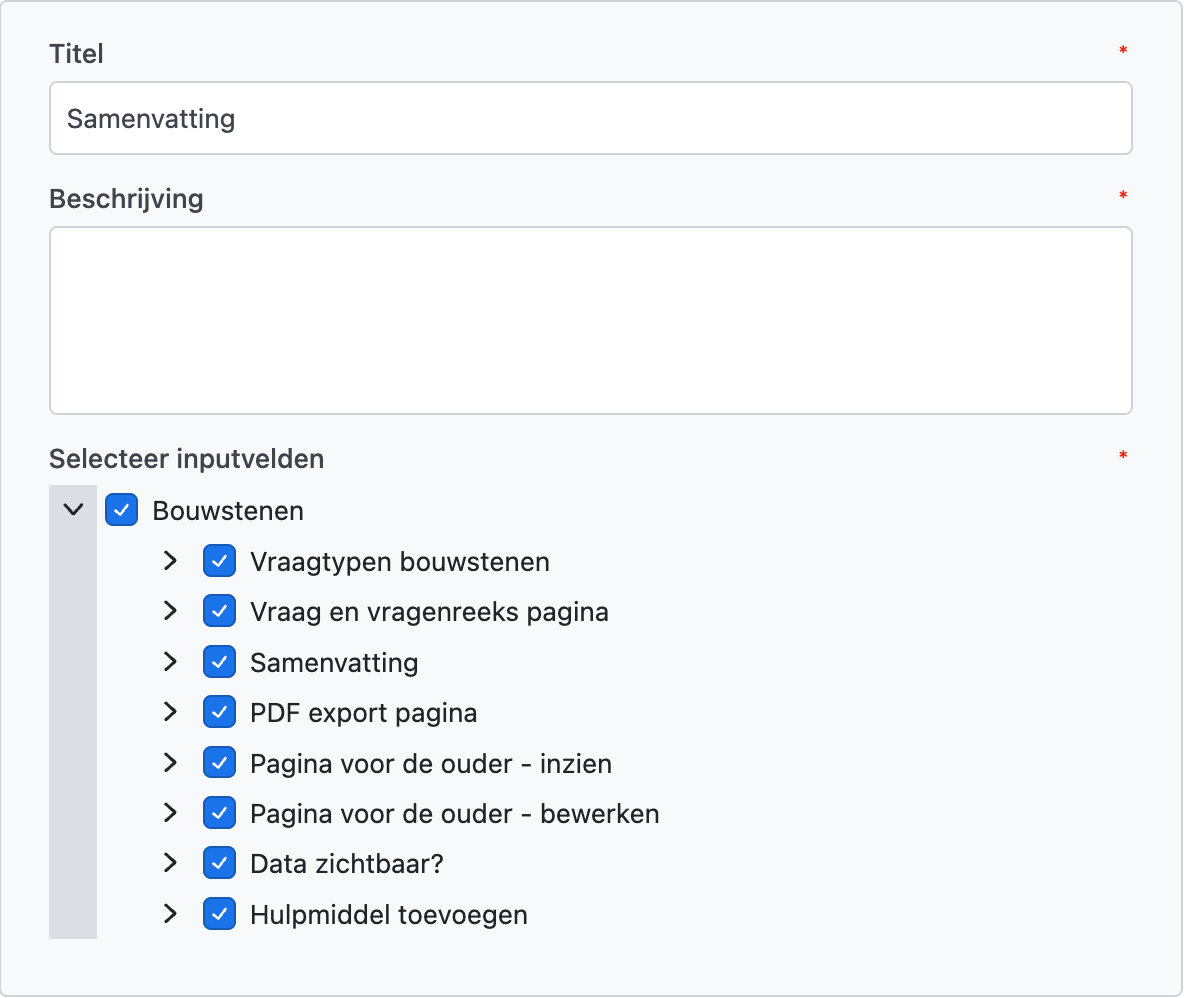Uncheck the Data zichtbaar? checkbox
This screenshot has width=1184, height=998.
click(219, 863)
